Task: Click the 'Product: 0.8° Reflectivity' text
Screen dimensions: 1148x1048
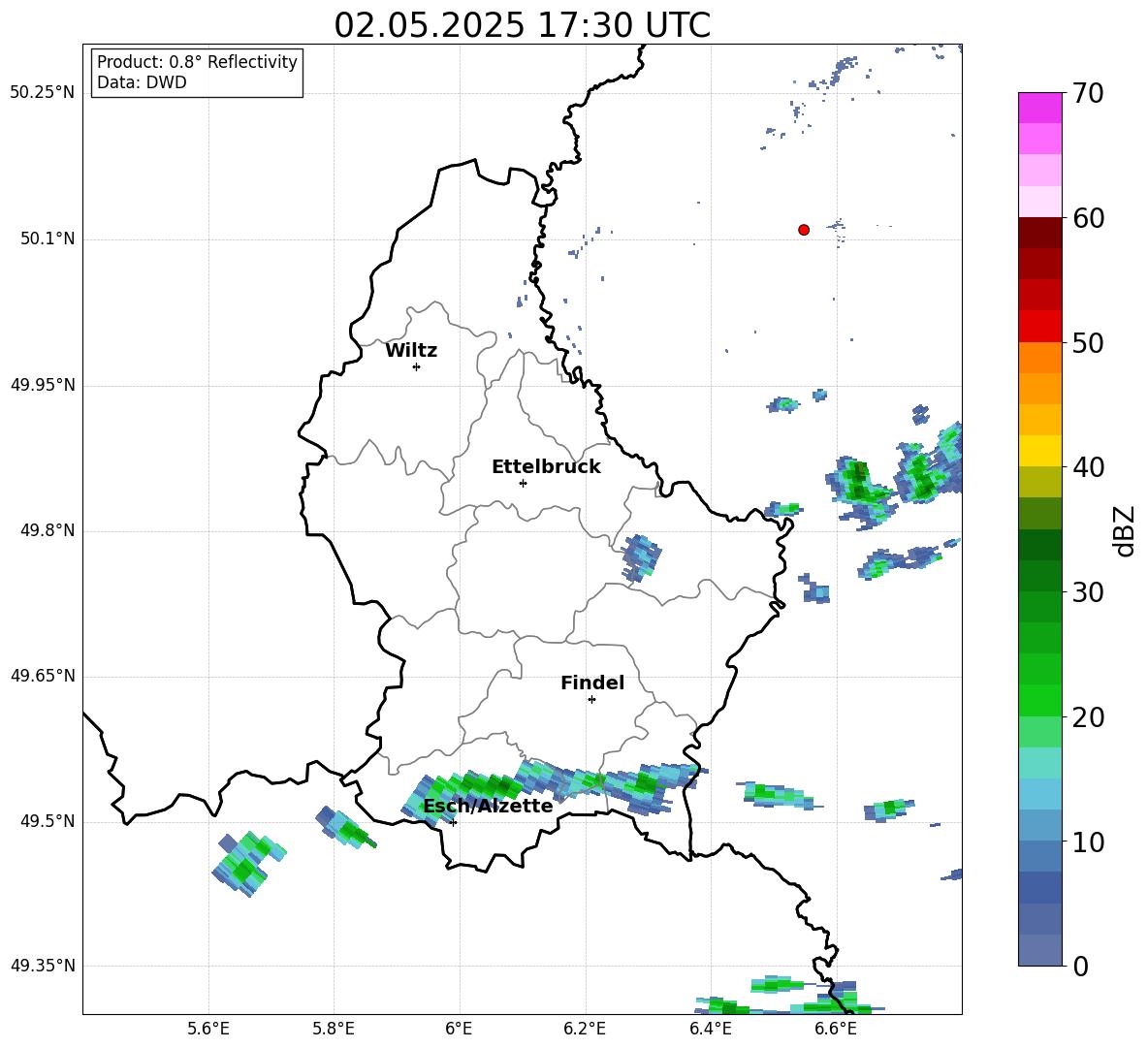Action: (x=197, y=62)
